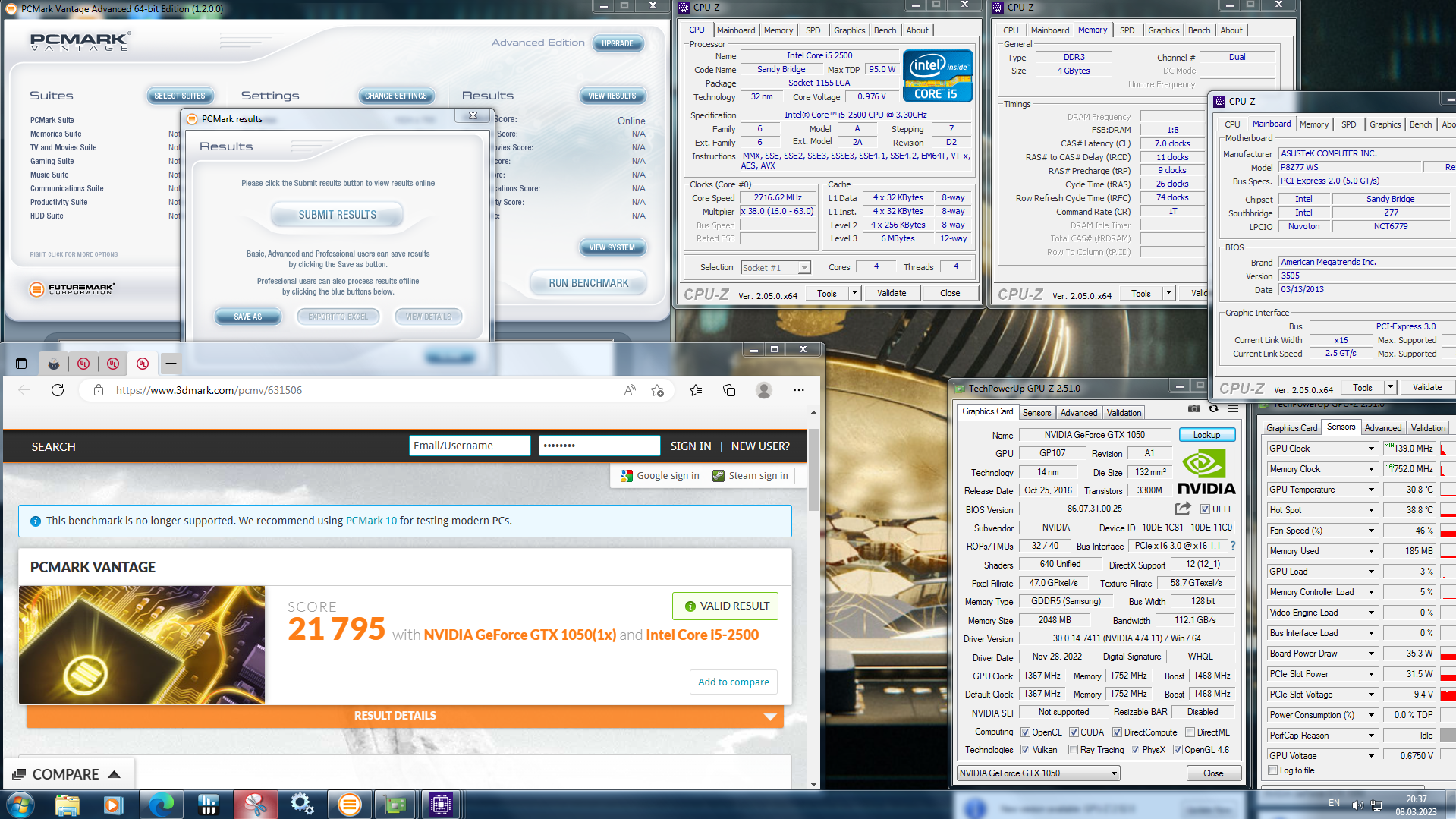The image size is (1456, 819).
Task: Open the CPU-Z Tools dropdown arrow in CPU window
Action: [x=854, y=293]
